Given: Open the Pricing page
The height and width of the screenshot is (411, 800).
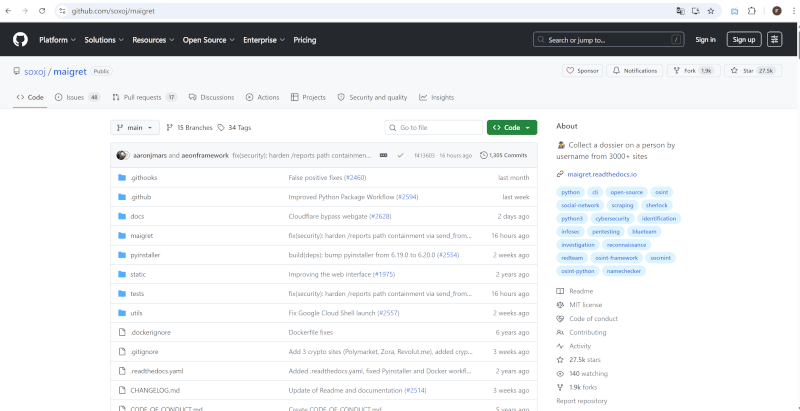Looking at the screenshot, I should tap(305, 40).
